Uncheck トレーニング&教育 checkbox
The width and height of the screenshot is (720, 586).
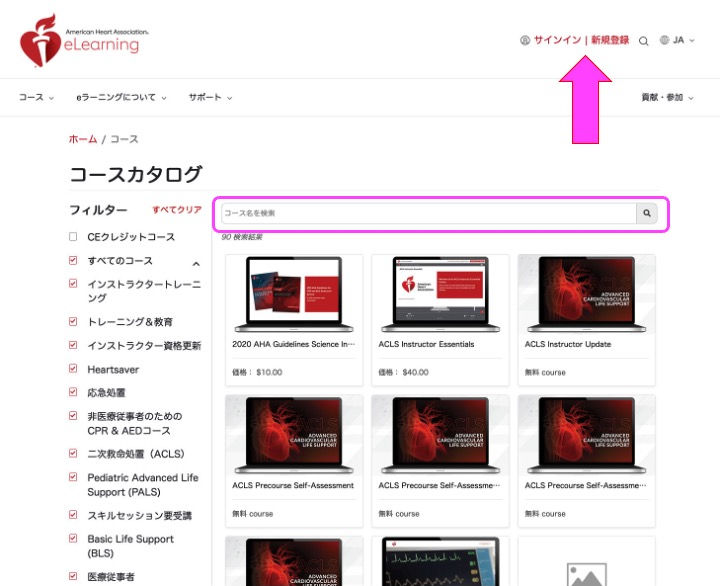pos(73,321)
